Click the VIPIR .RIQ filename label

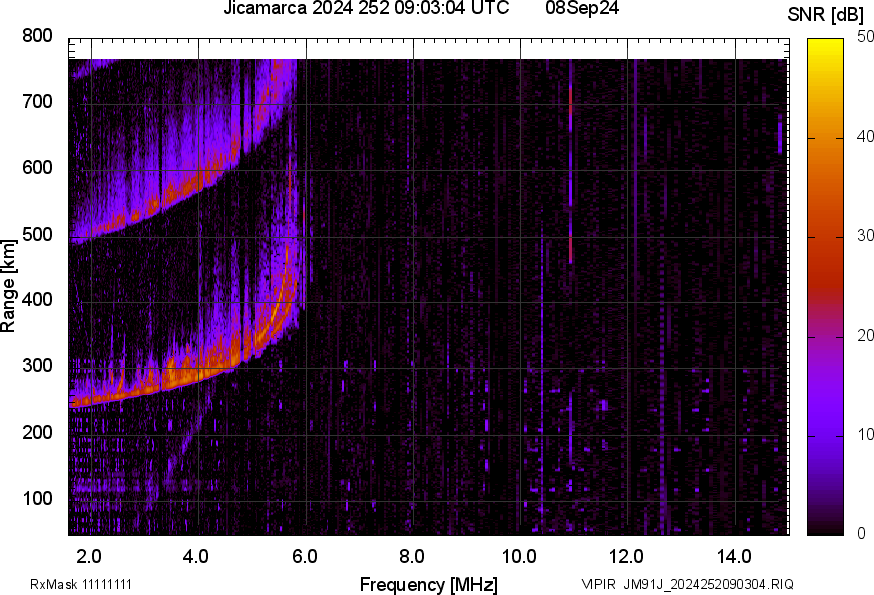687,584
